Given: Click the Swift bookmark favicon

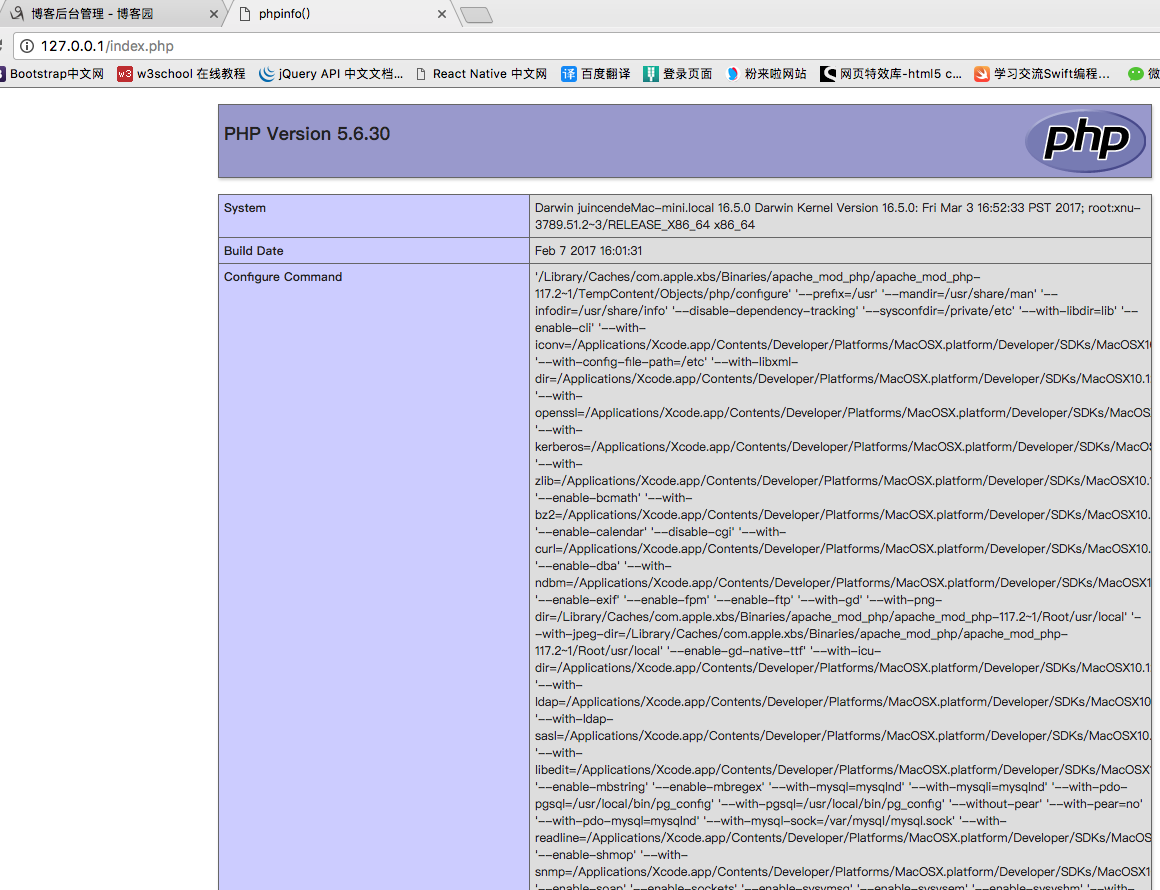Looking at the screenshot, I should (982, 74).
